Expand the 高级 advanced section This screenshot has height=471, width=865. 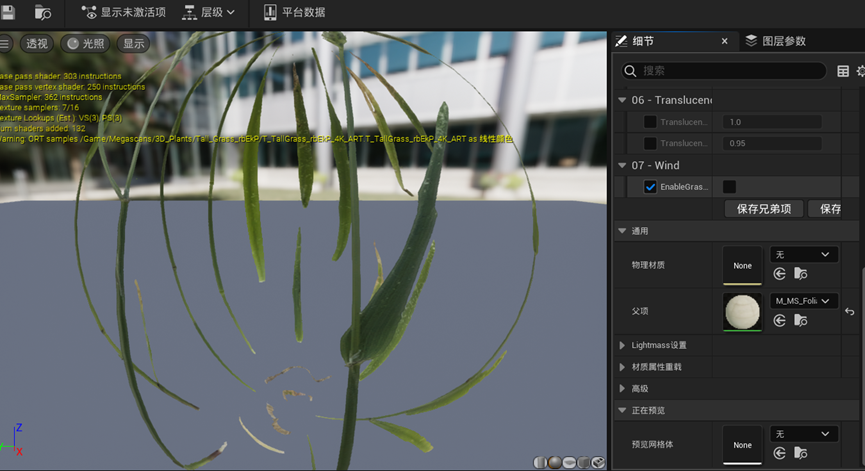(x=622, y=388)
